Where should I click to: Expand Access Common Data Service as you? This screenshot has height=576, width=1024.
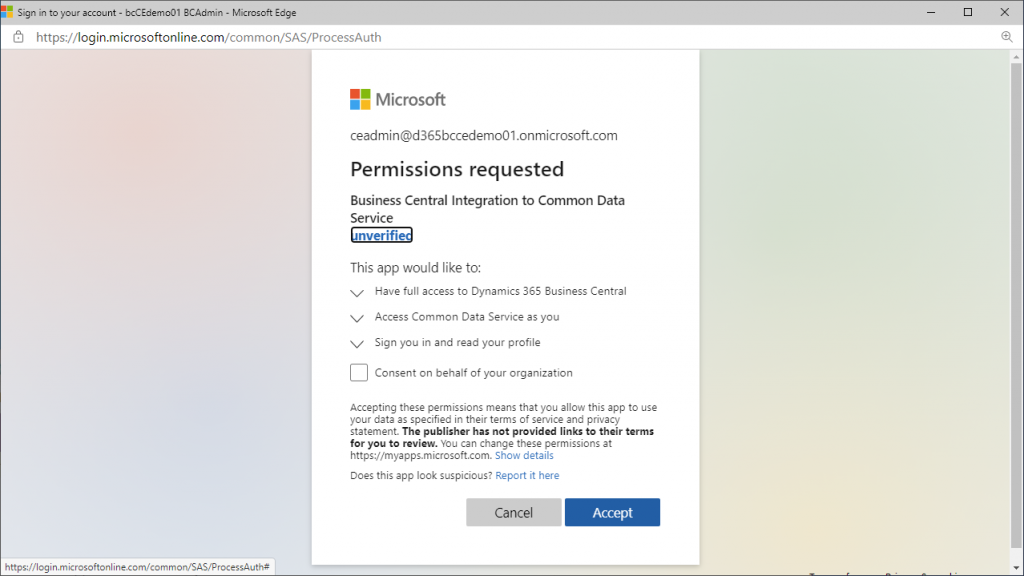[x=357, y=318]
